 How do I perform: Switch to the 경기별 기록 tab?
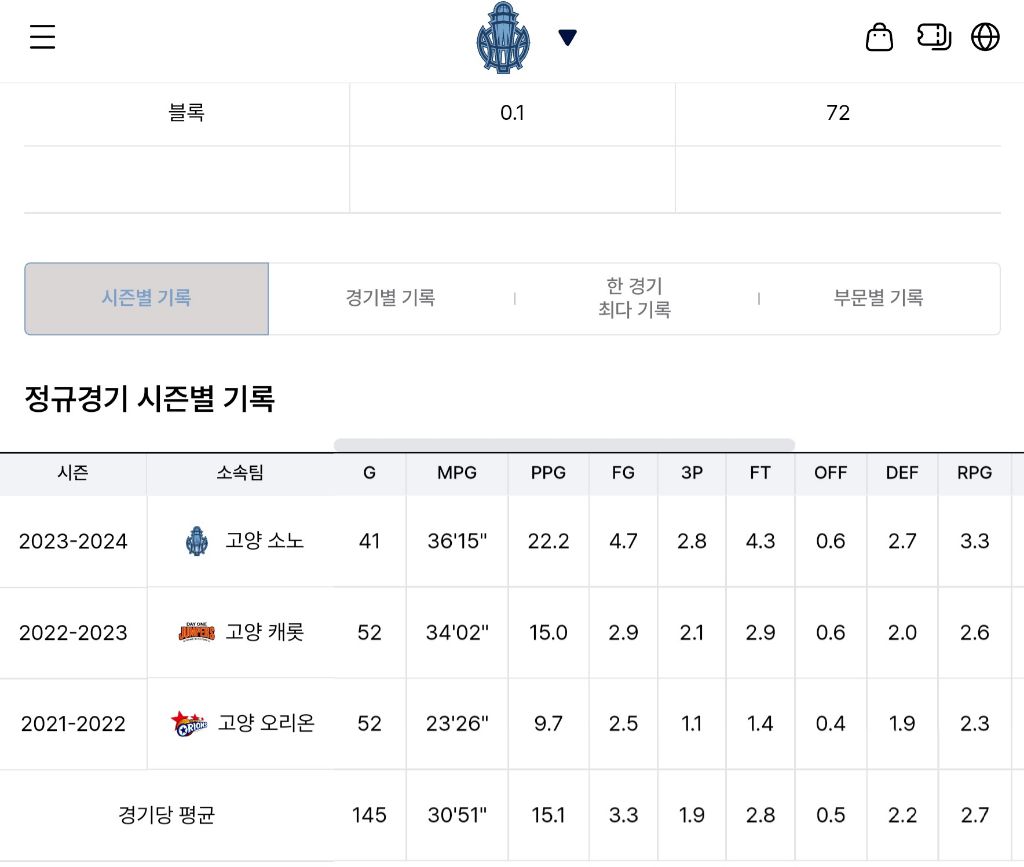[x=390, y=298]
